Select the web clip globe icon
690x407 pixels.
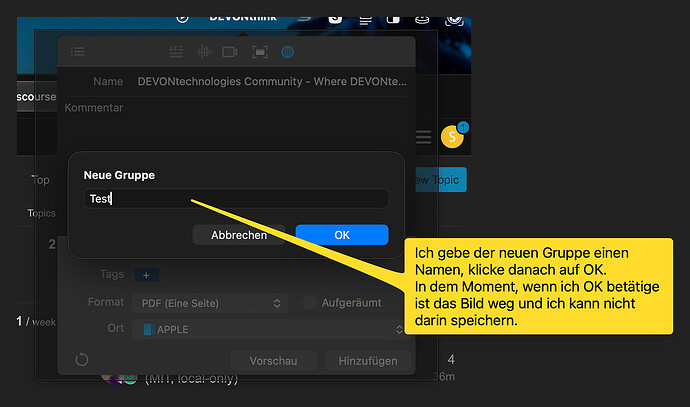coord(287,52)
